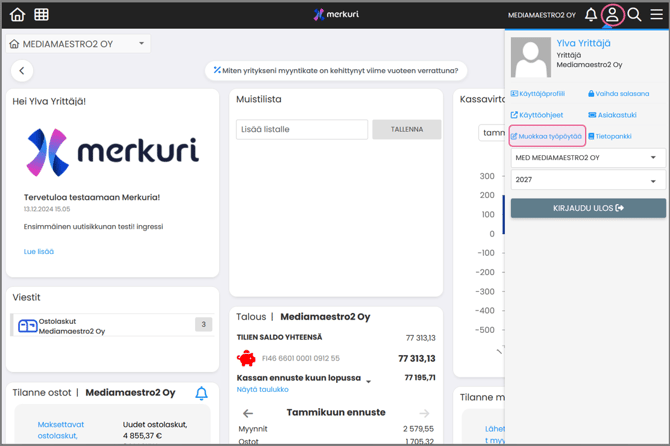Click the Lue lisää link
Image resolution: width=670 pixels, height=446 pixels.
click(39, 252)
